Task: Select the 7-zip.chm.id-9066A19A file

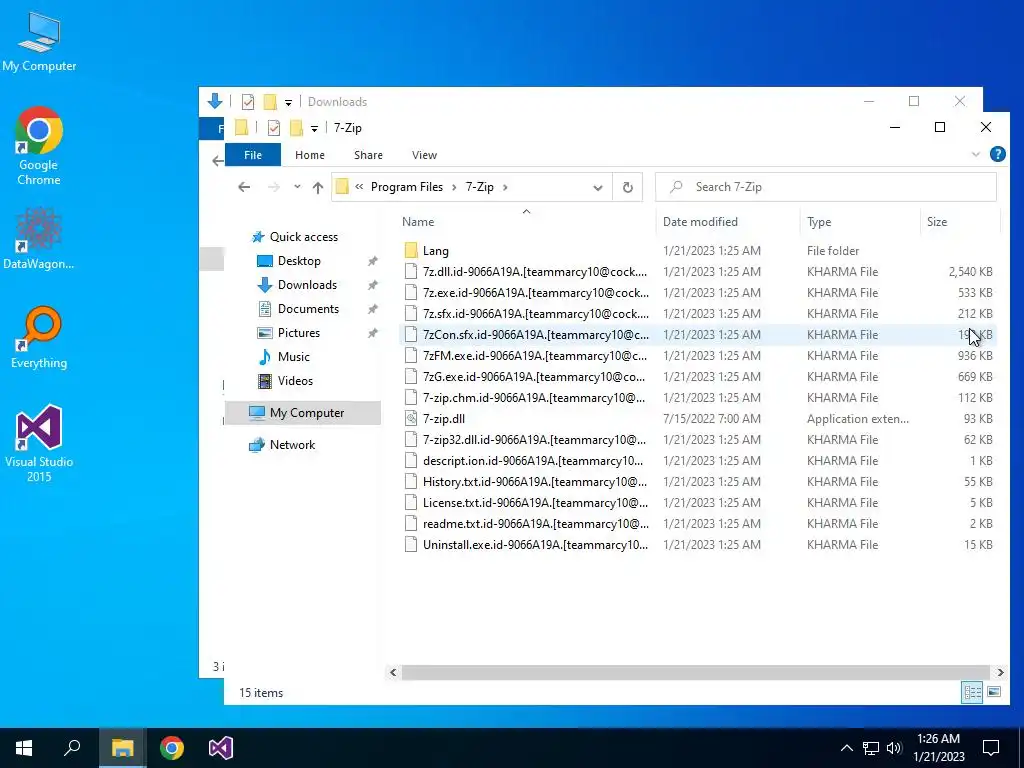Action: click(x=697, y=398)
